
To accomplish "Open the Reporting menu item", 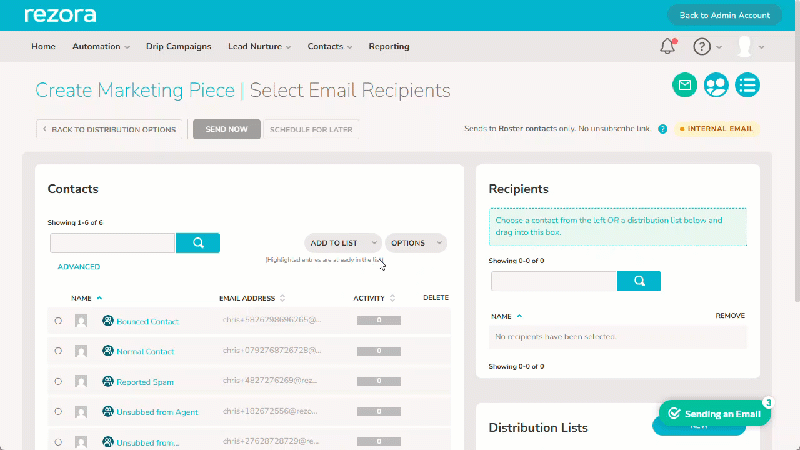I will click(x=389, y=46).
